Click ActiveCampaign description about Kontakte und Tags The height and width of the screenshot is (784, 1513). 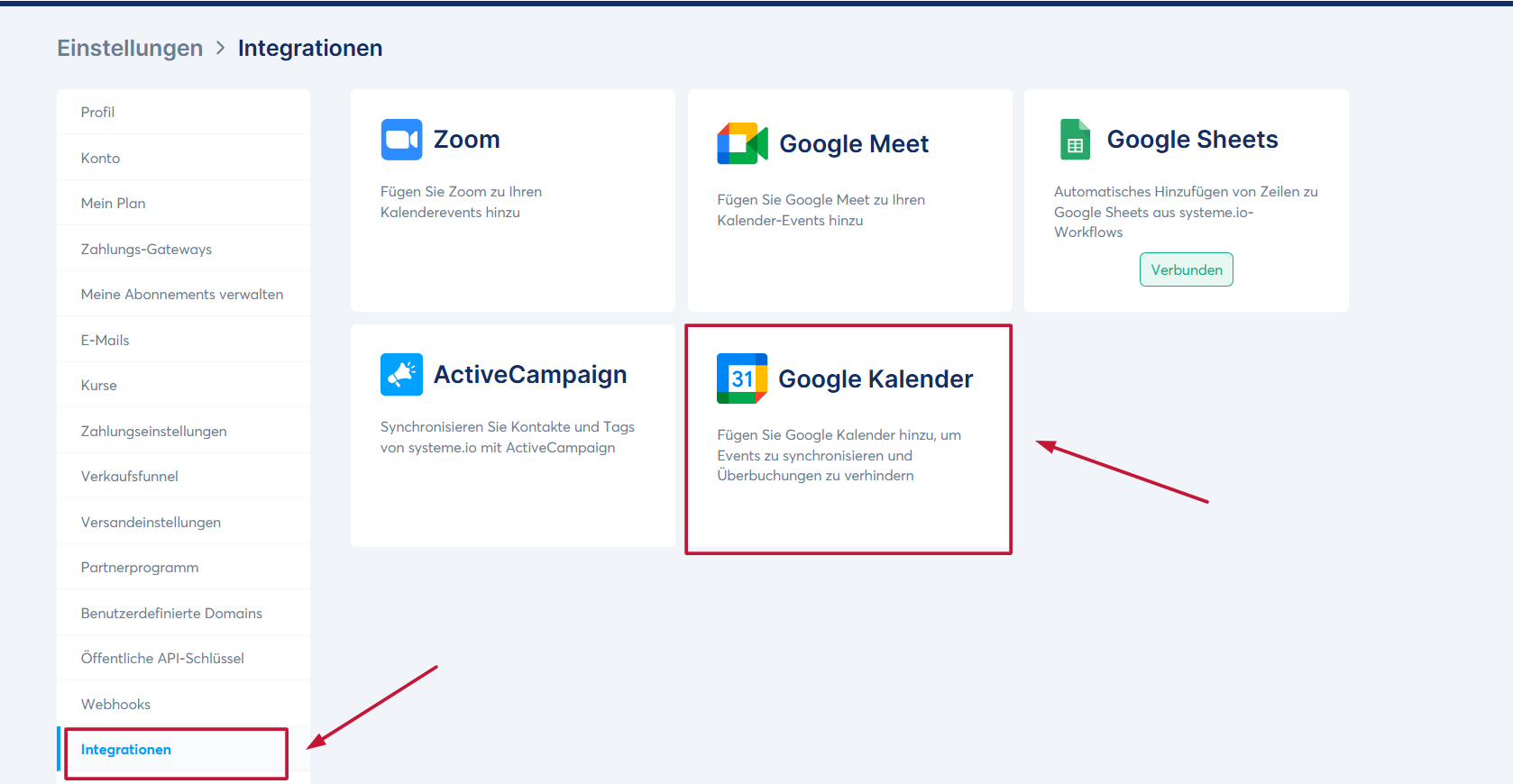coord(507,437)
